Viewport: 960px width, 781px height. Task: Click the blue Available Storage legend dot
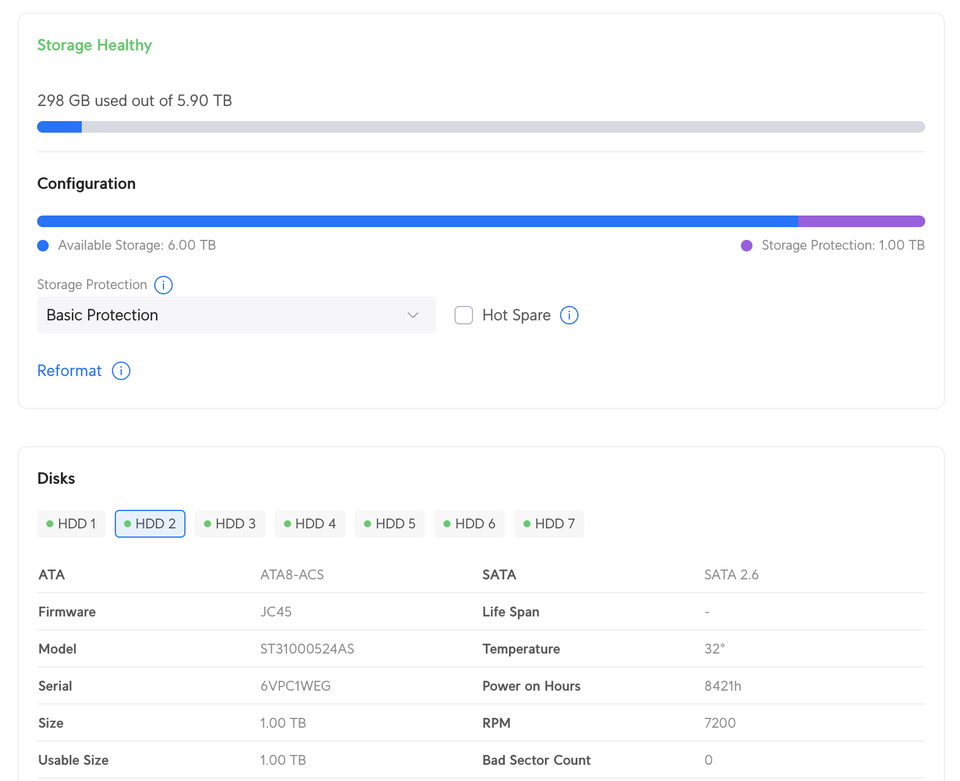pyautogui.click(x=43, y=246)
